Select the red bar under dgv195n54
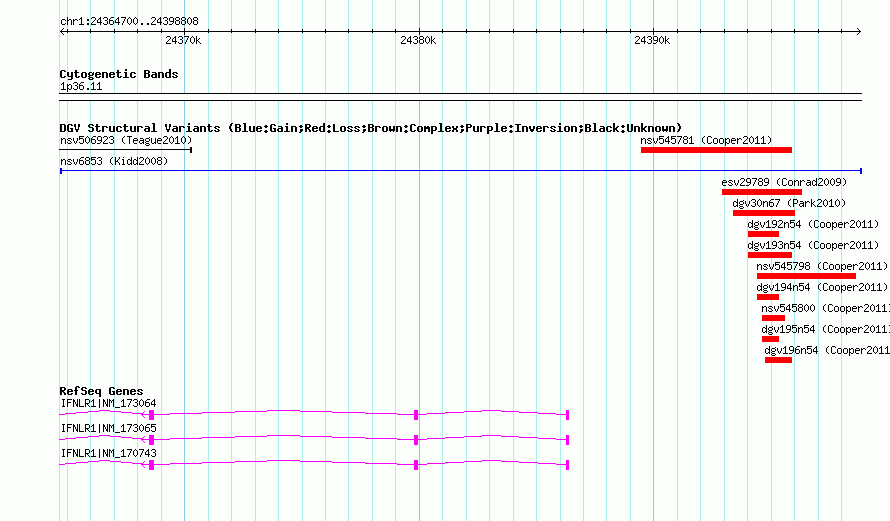Viewport: 890px width, 521px height. coord(770,339)
